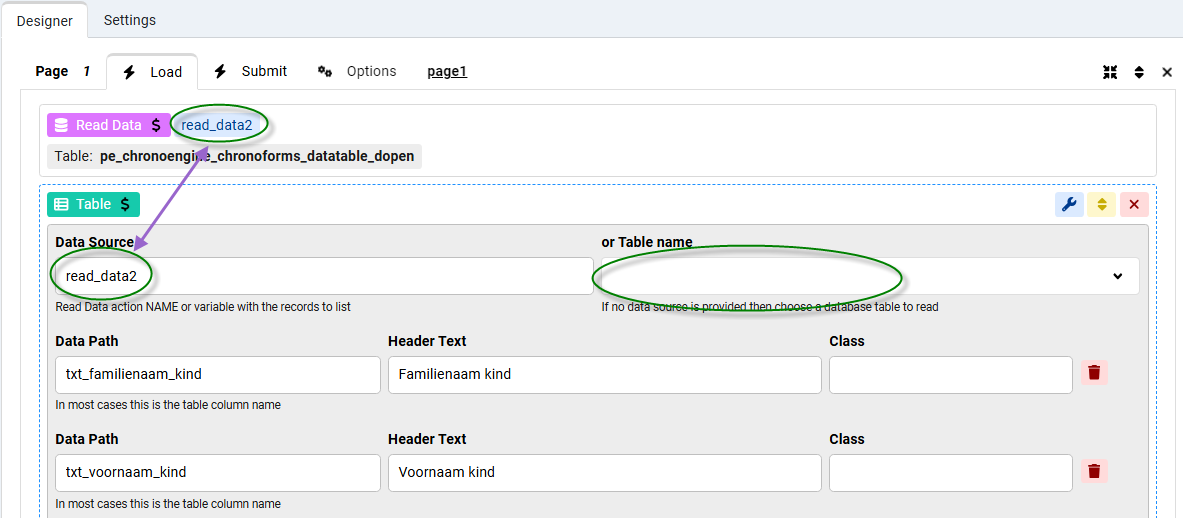
Task: Click the Voornaam kind Header Text field
Action: click(x=604, y=473)
